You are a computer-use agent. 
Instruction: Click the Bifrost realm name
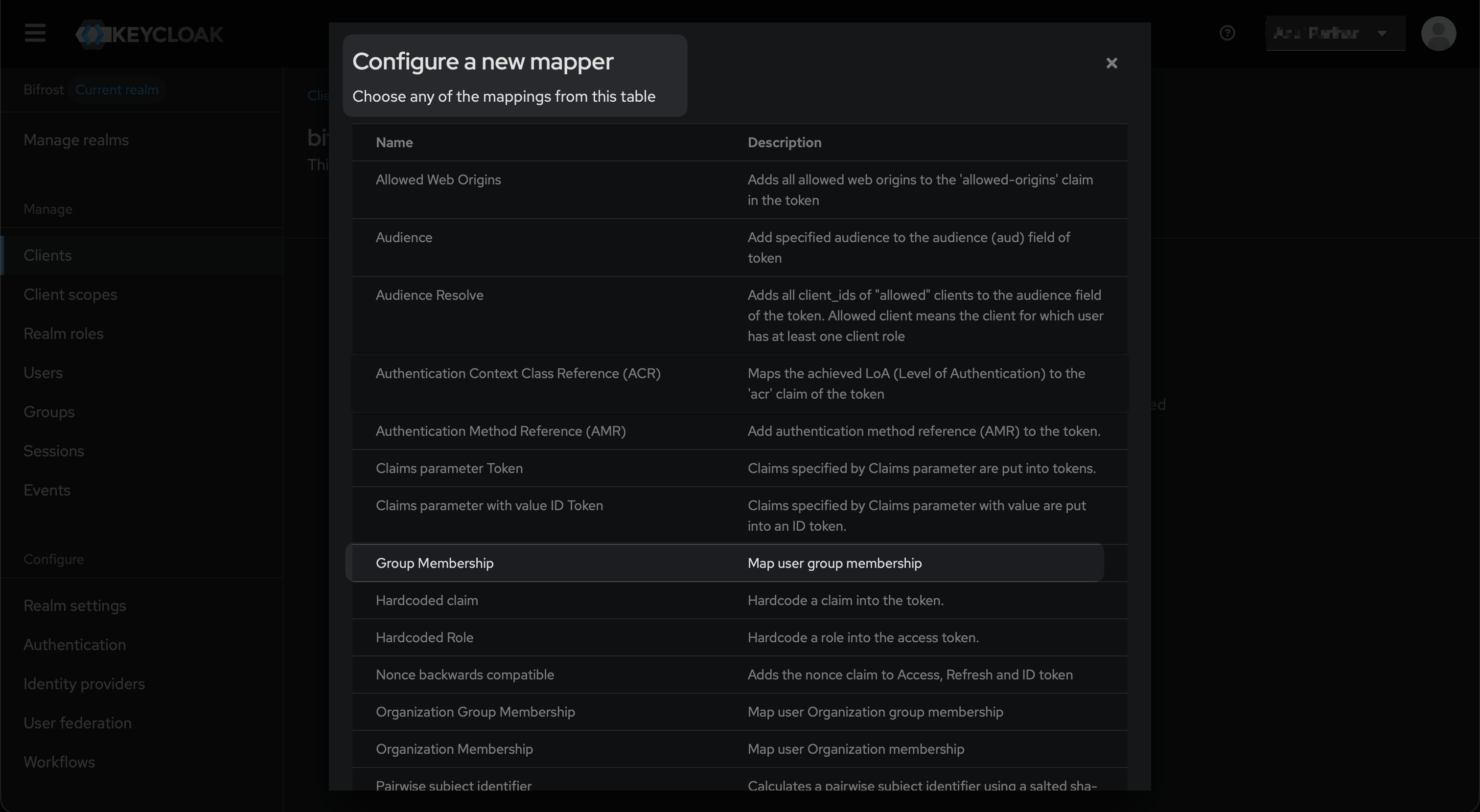tap(44, 90)
